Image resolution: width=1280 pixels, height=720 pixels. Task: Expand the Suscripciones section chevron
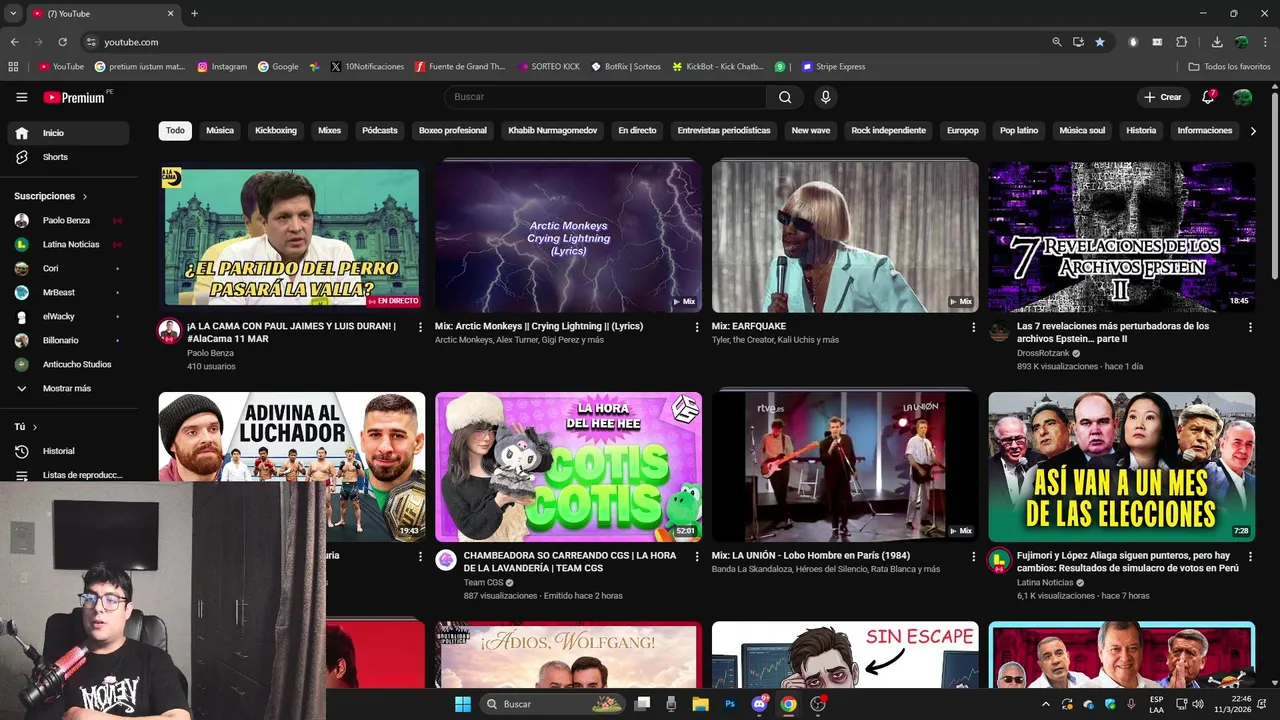click(x=85, y=197)
